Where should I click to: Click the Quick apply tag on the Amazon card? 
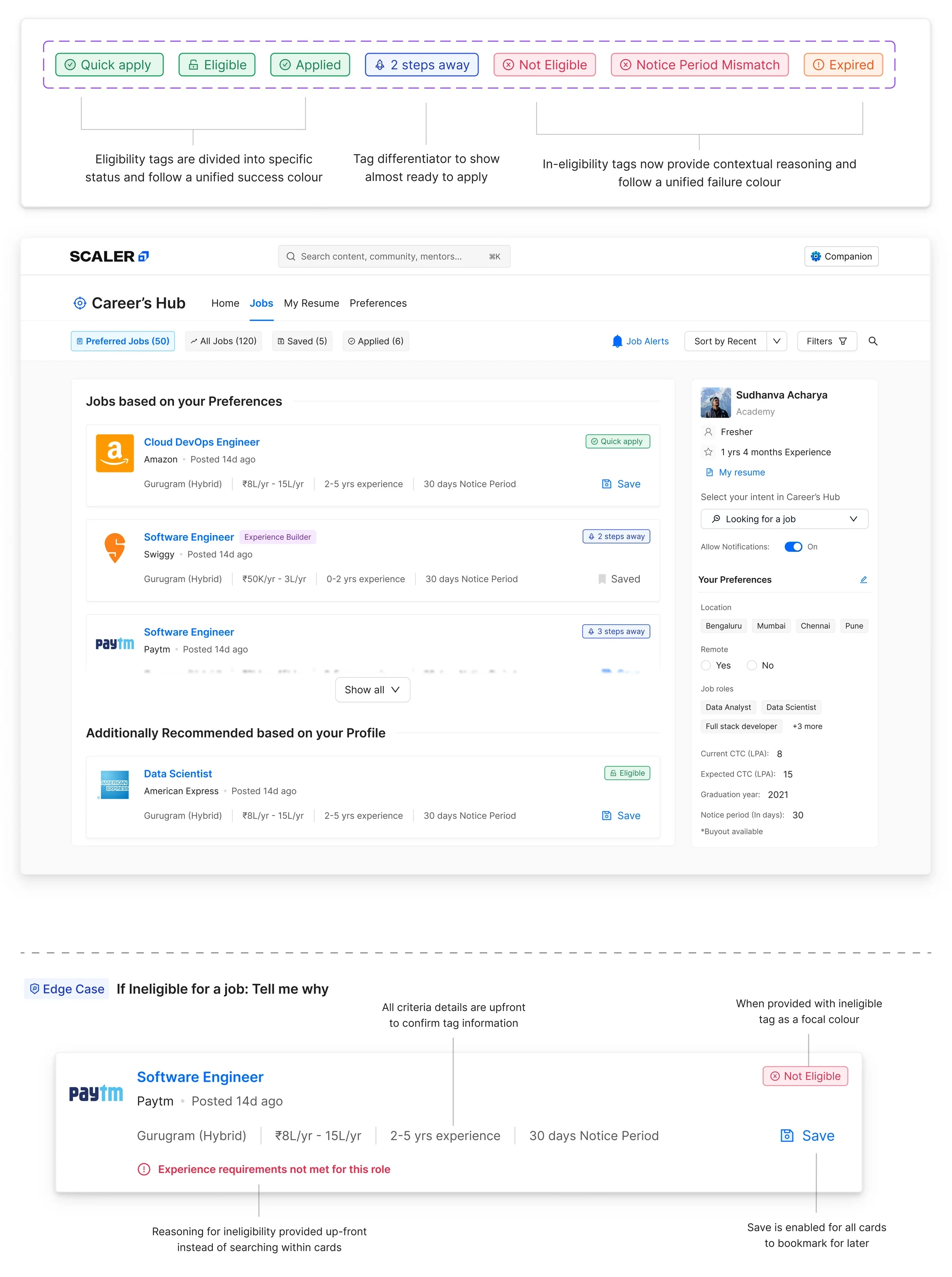(x=618, y=442)
